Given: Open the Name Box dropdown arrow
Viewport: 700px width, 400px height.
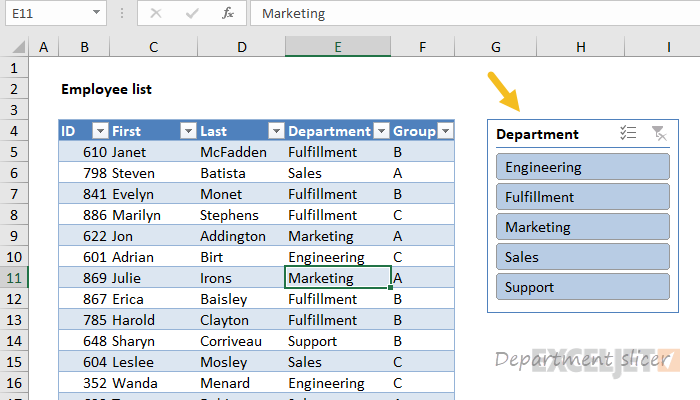Looking at the screenshot, I should point(96,13).
